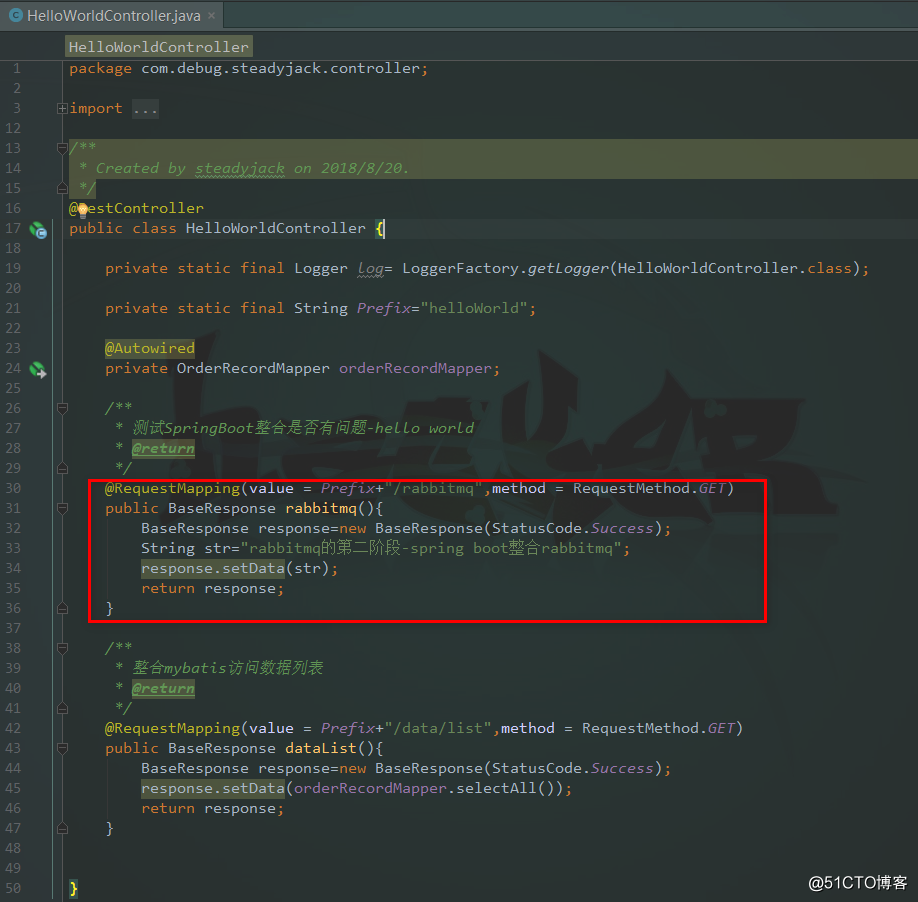918x902 pixels.
Task: Collapse the class javadoc comment at line 13
Action: 62,148
